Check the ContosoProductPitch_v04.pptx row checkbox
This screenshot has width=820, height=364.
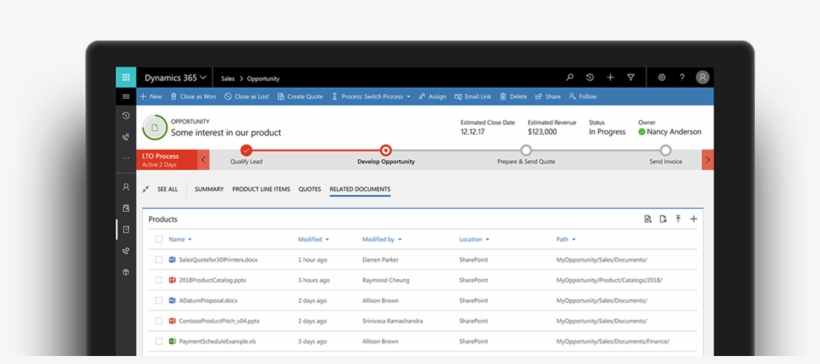[158, 321]
